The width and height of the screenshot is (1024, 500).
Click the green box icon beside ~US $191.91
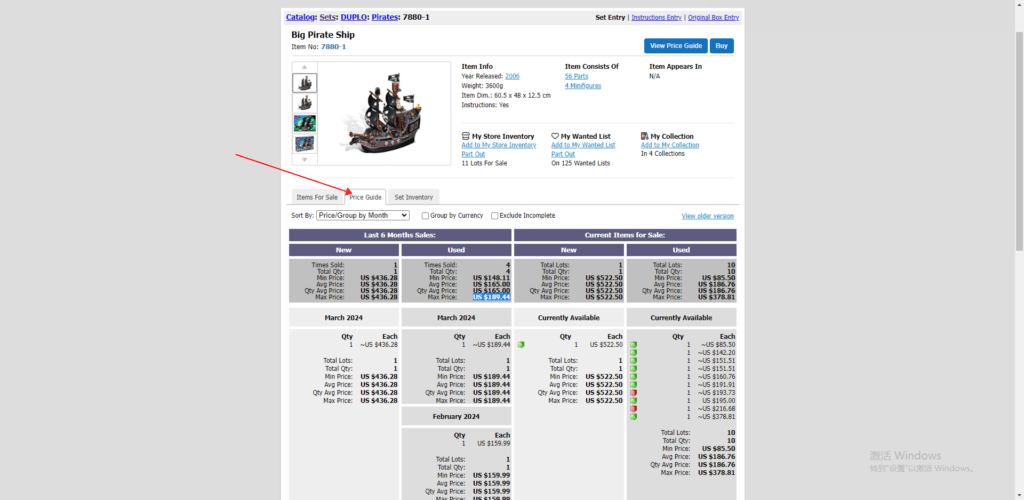[x=633, y=384]
